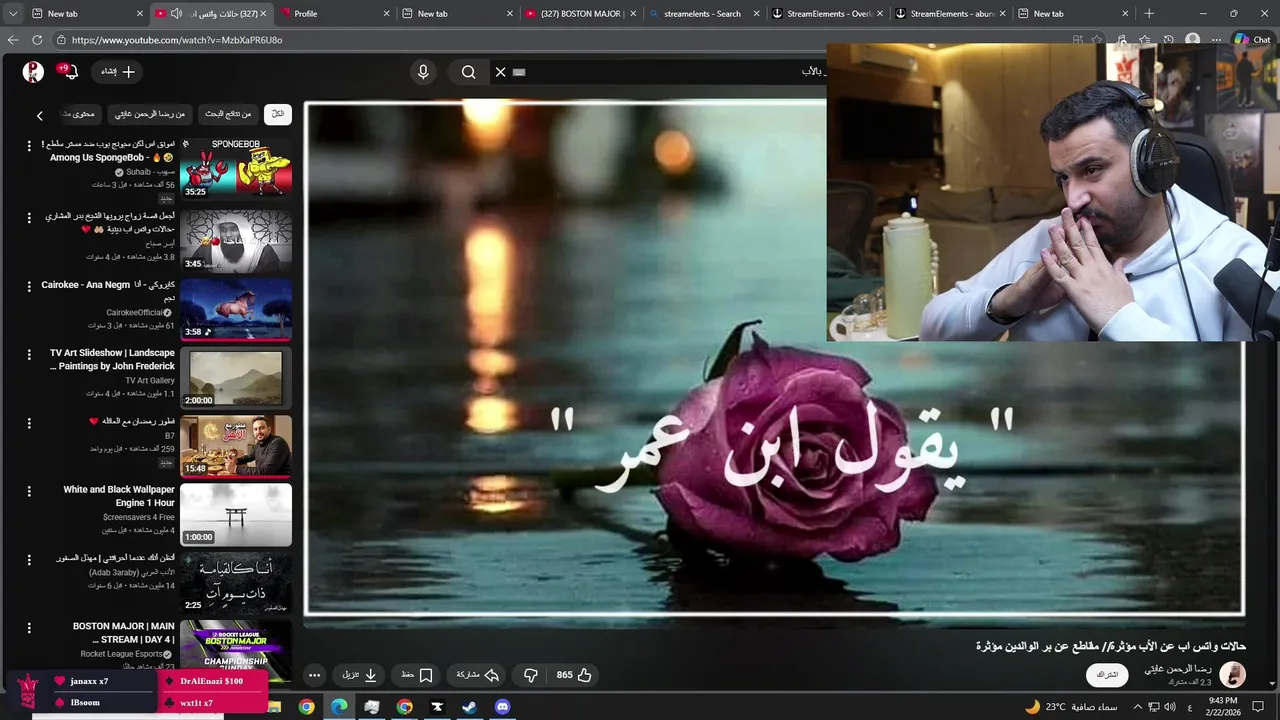Open the Cairokee - Ana Negm video thumbnail
The height and width of the screenshot is (720, 1280).
coord(236,309)
